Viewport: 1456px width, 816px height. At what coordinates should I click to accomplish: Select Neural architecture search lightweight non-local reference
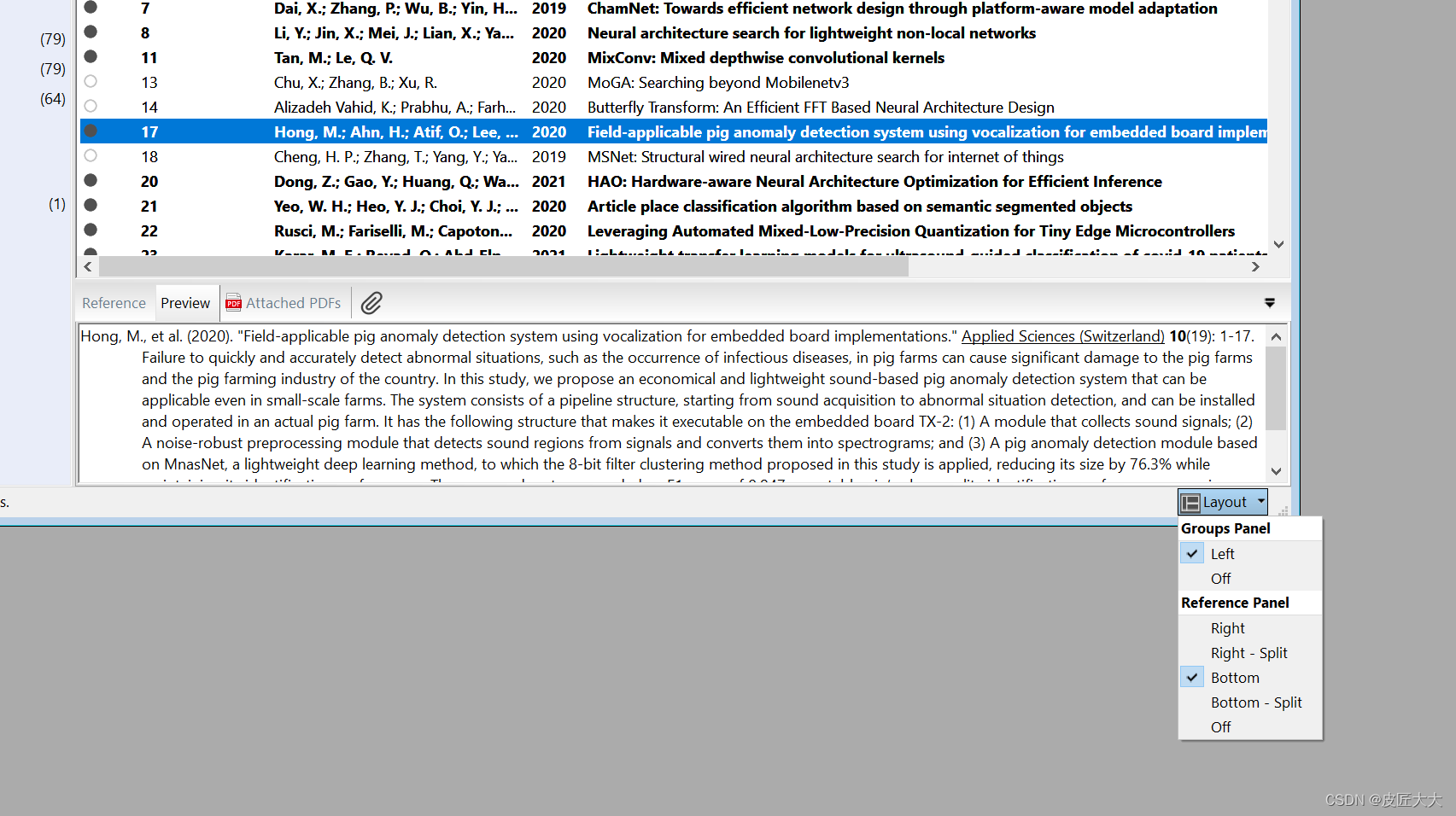(x=674, y=33)
